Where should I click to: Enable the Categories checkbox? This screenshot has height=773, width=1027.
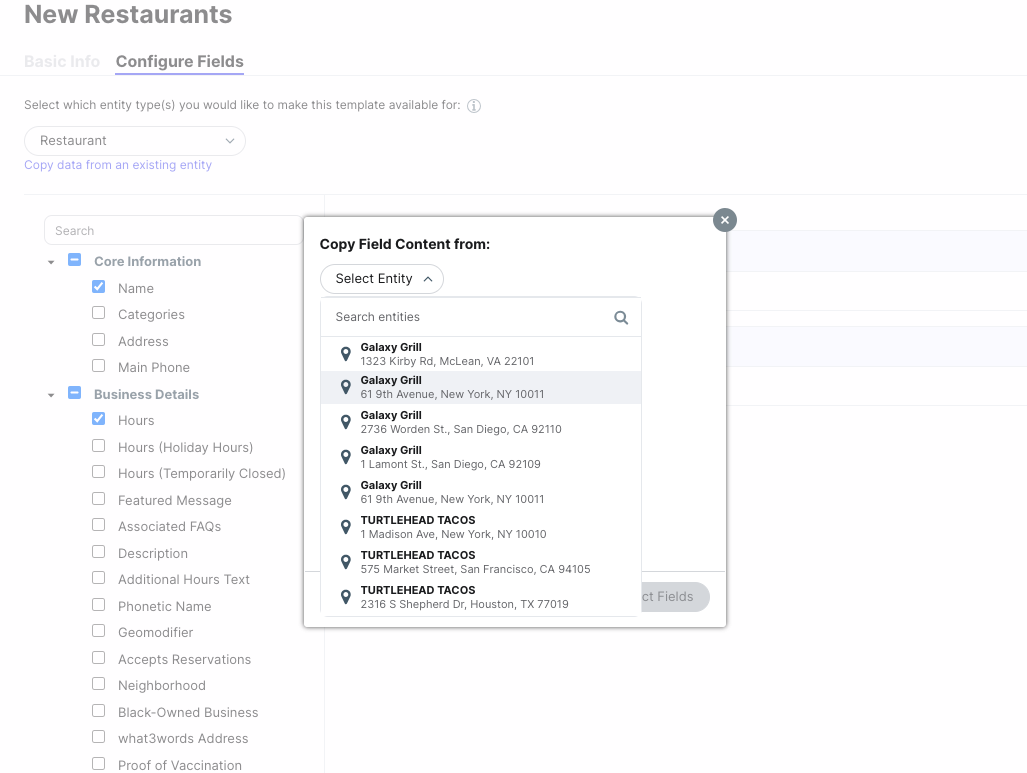pos(99,313)
